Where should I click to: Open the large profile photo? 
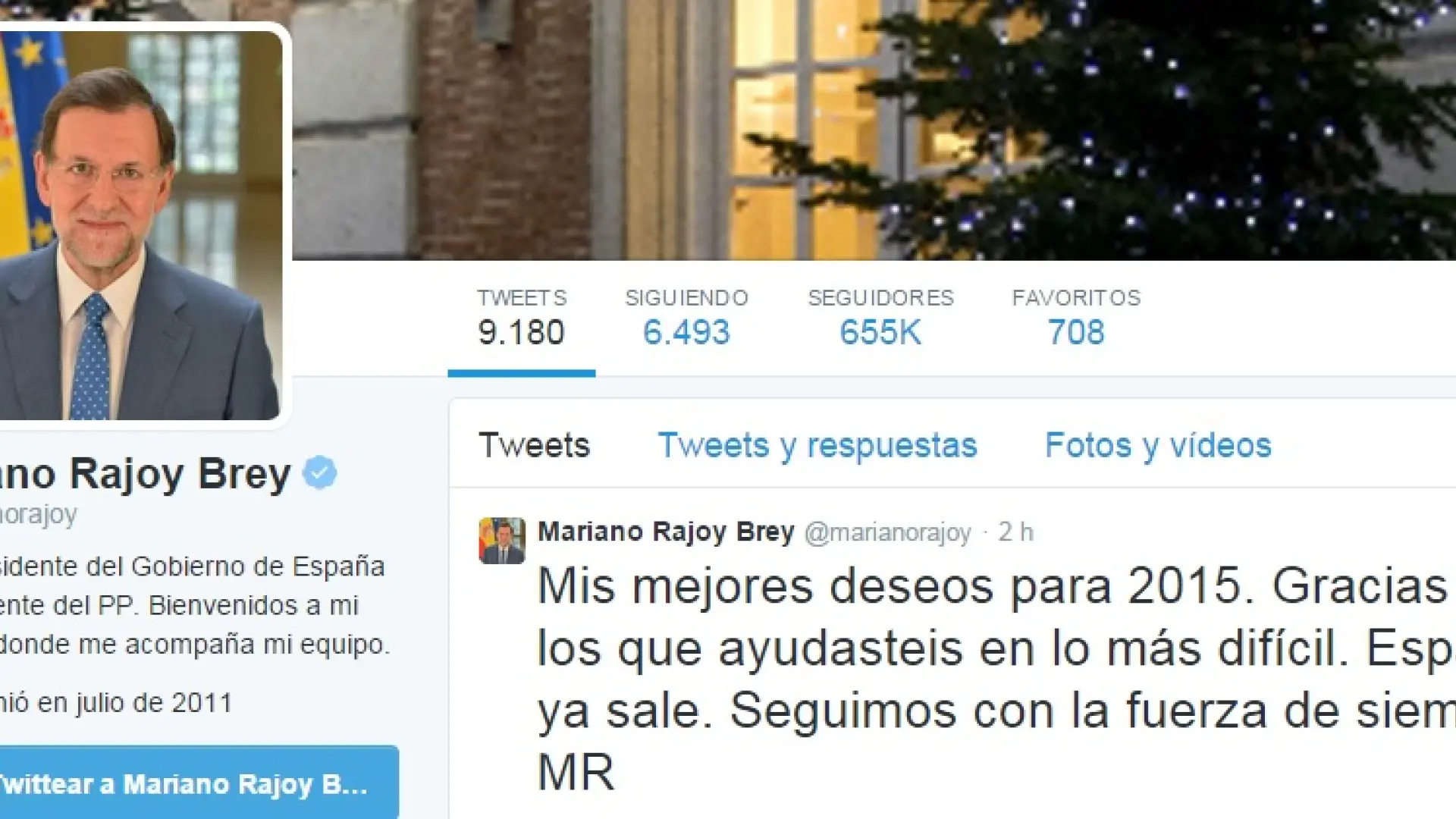tap(140, 225)
